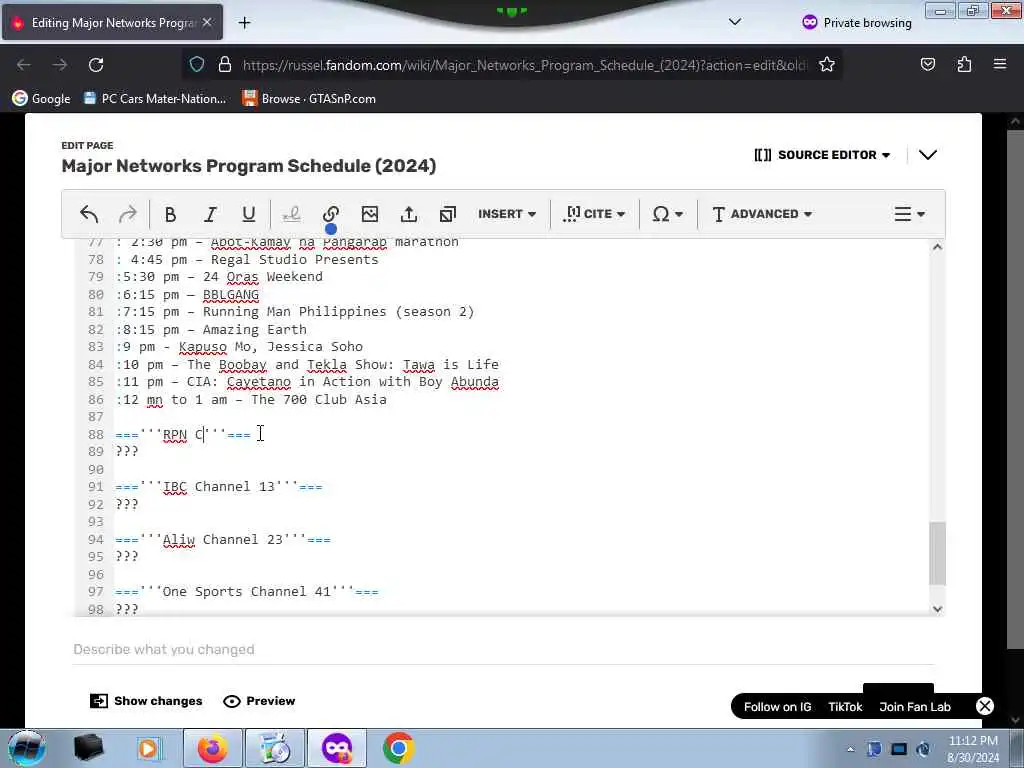The image size is (1024, 768).
Task: Switch editor mode via SOURCE EDITOR dropdown
Action: pos(822,155)
